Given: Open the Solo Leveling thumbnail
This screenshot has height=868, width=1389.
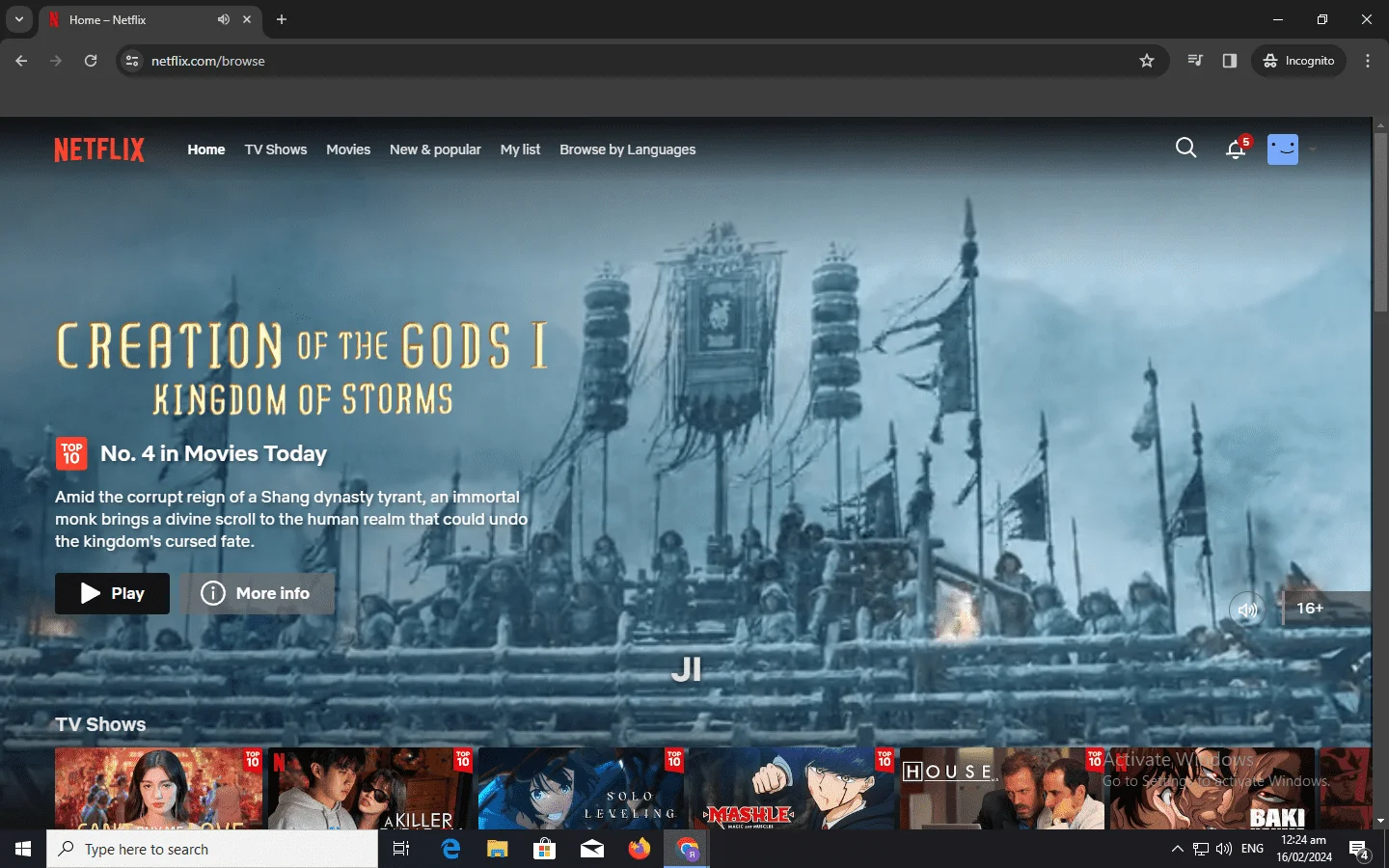Looking at the screenshot, I should click(581, 788).
